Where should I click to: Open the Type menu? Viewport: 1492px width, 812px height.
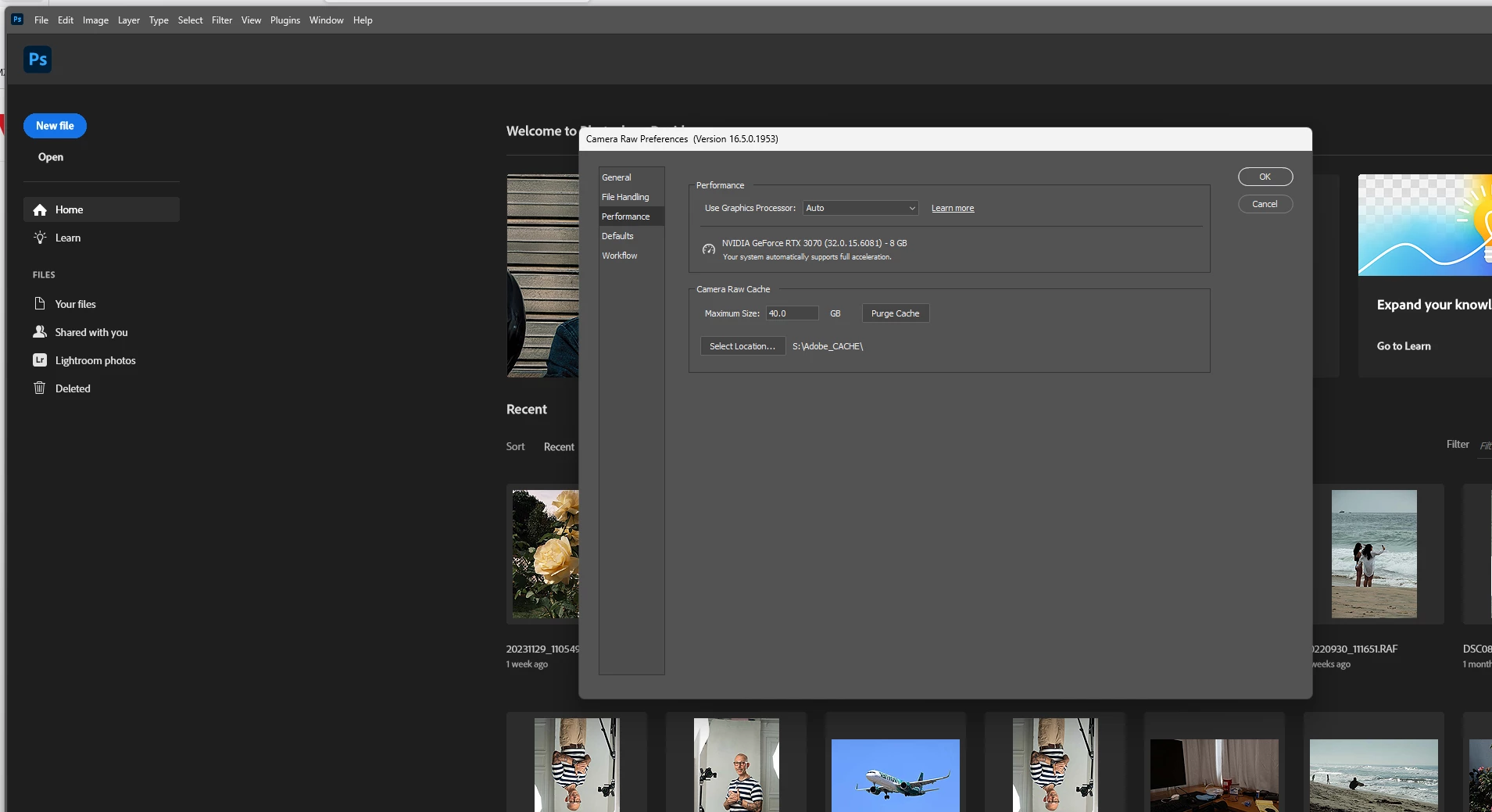(x=159, y=20)
